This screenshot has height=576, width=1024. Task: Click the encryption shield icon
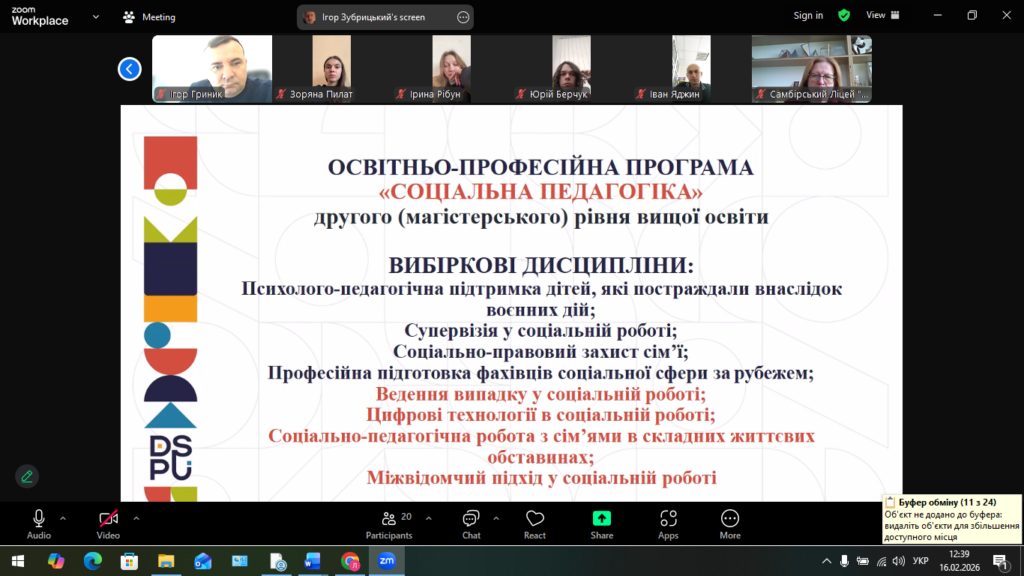844,15
